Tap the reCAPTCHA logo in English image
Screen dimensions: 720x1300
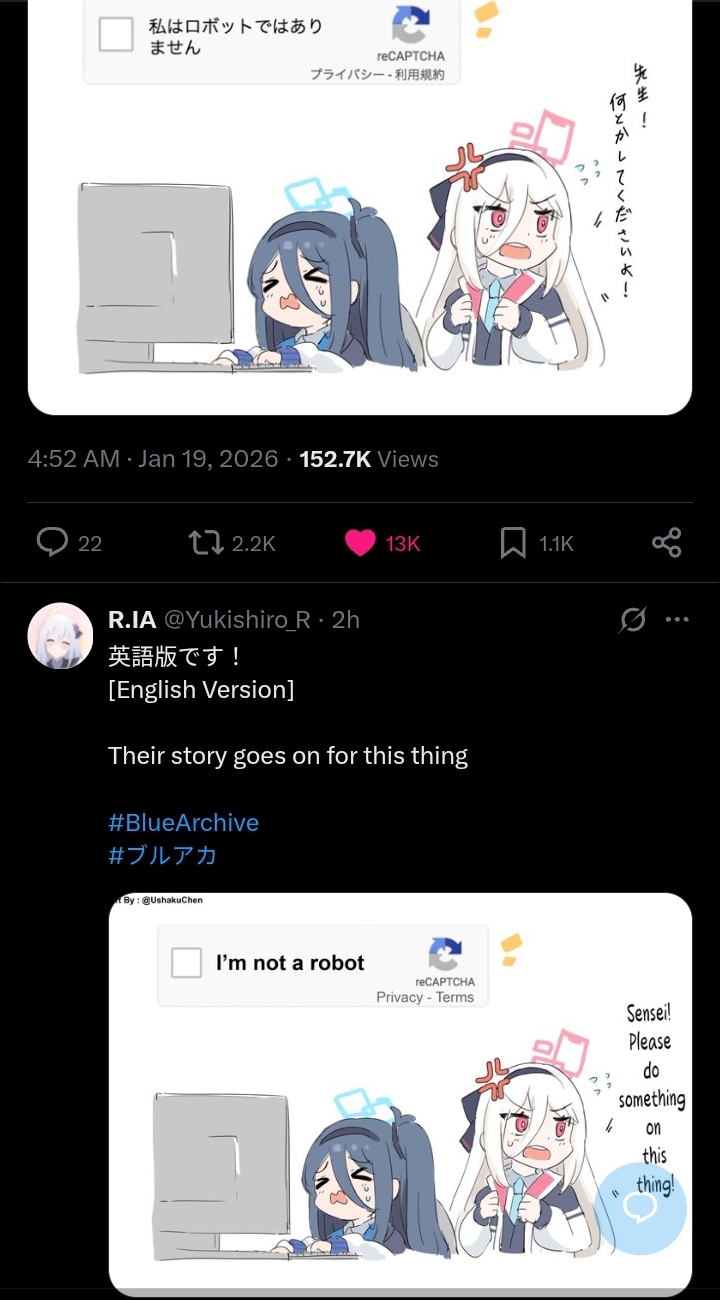(x=445, y=954)
